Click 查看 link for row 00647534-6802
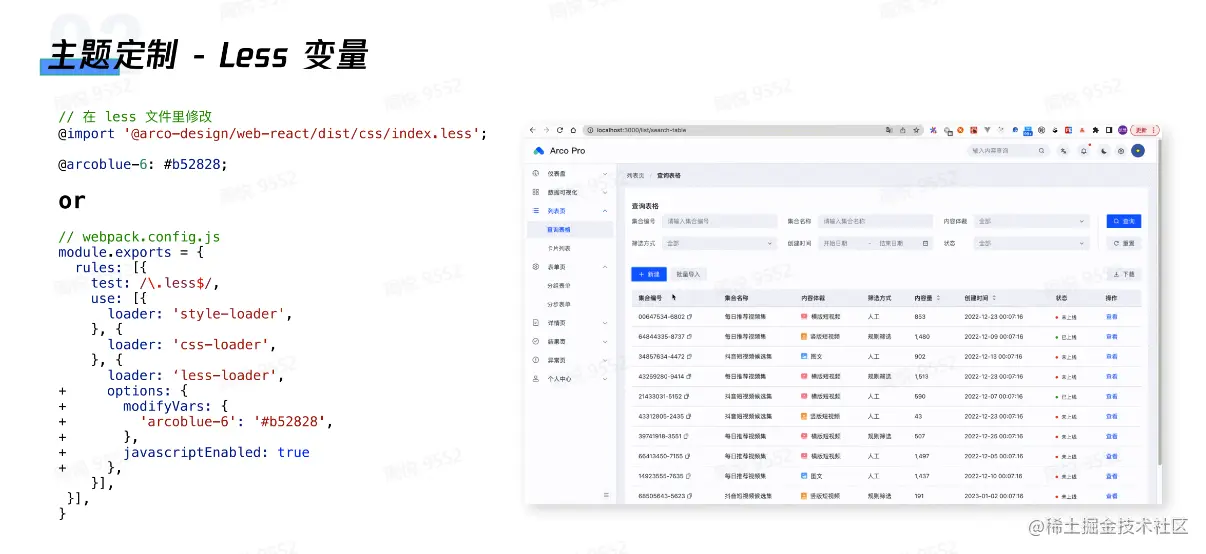The image size is (1206, 554). 1111,316
